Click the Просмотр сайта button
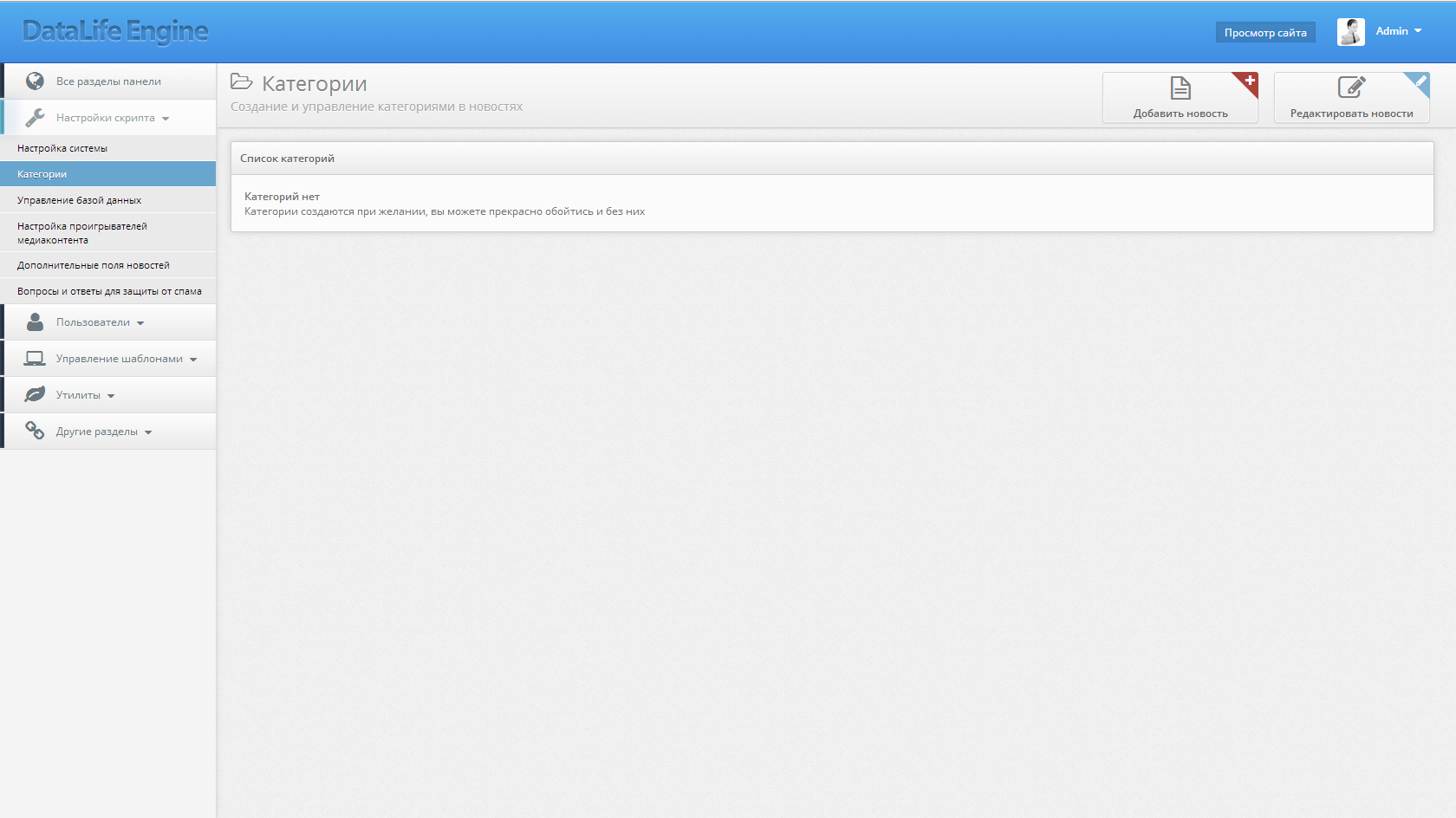Screen dimensions: 1456x818 (1265, 33)
